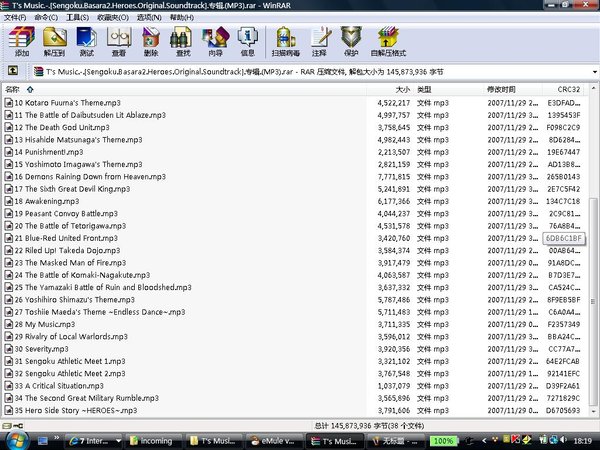The image size is (600, 450).
Task: Click the file icon of 18 Awakening.mp3
Action: (x=8, y=201)
